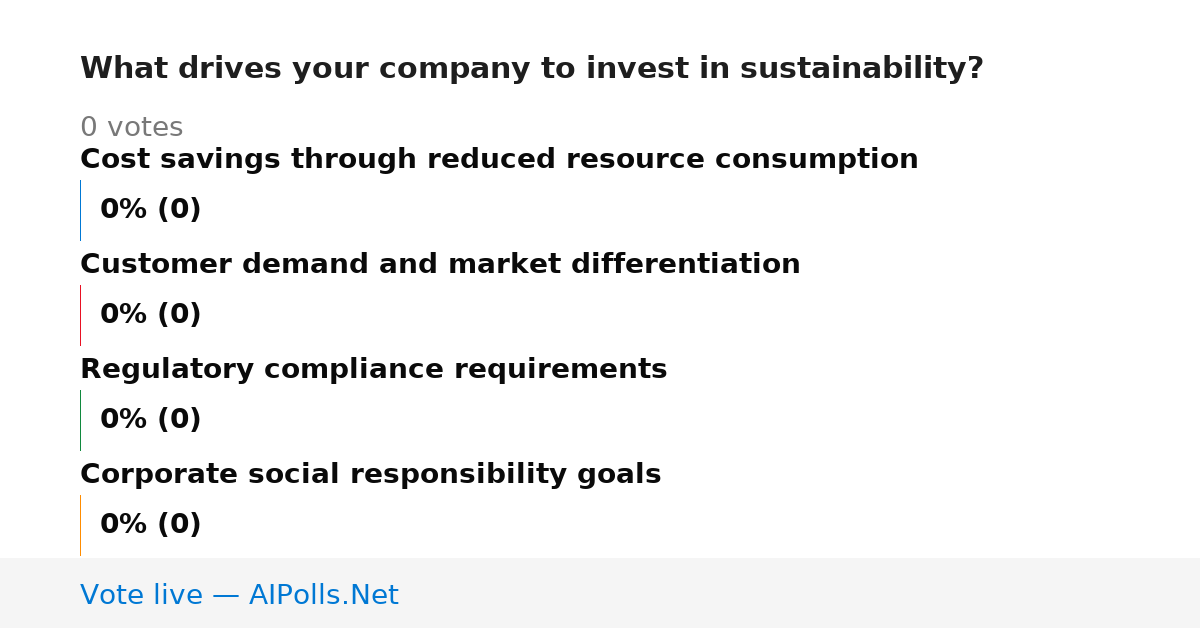Click the red bar for Customer demand
Screen dimensions: 1200x628
click(80, 315)
